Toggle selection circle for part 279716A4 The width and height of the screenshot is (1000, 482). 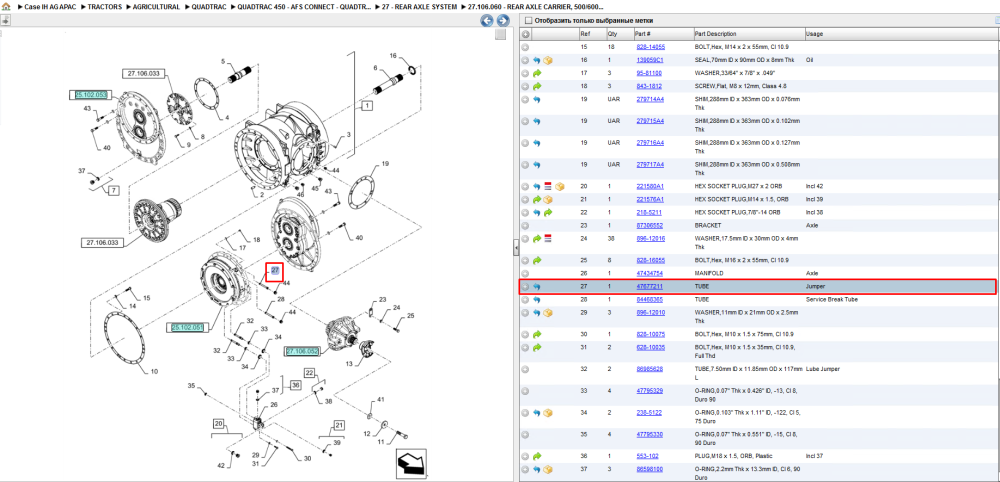click(x=525, y=143)
